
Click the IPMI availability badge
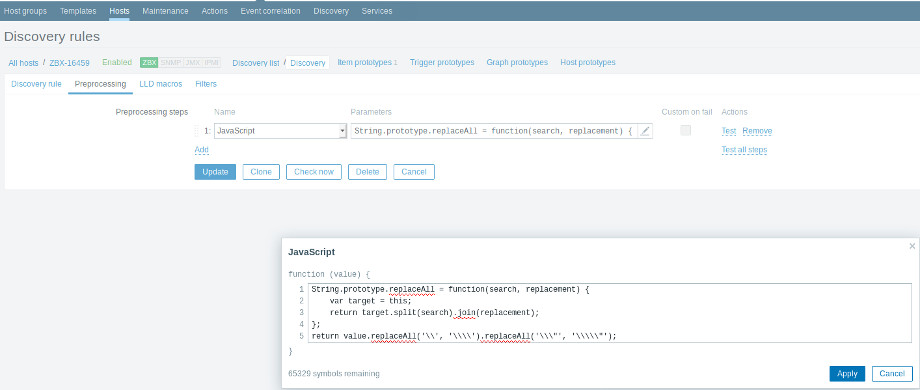(212, 62)
